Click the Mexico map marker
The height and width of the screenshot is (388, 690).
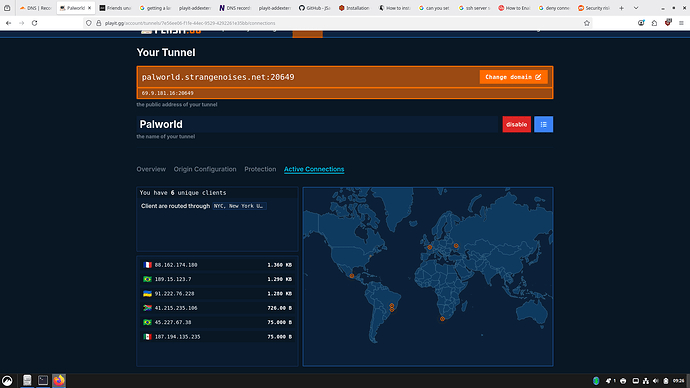click(x=352, y=276)
